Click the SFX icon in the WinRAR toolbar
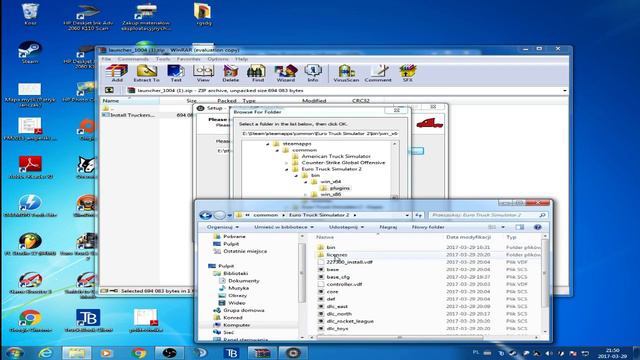Viewport: 640px width, 360px height. pos(407,73)
